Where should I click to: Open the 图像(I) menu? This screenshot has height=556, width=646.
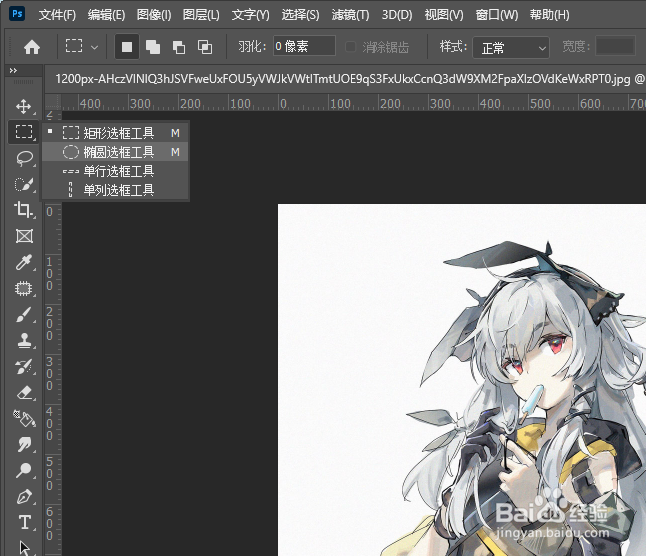click(154, 15)
